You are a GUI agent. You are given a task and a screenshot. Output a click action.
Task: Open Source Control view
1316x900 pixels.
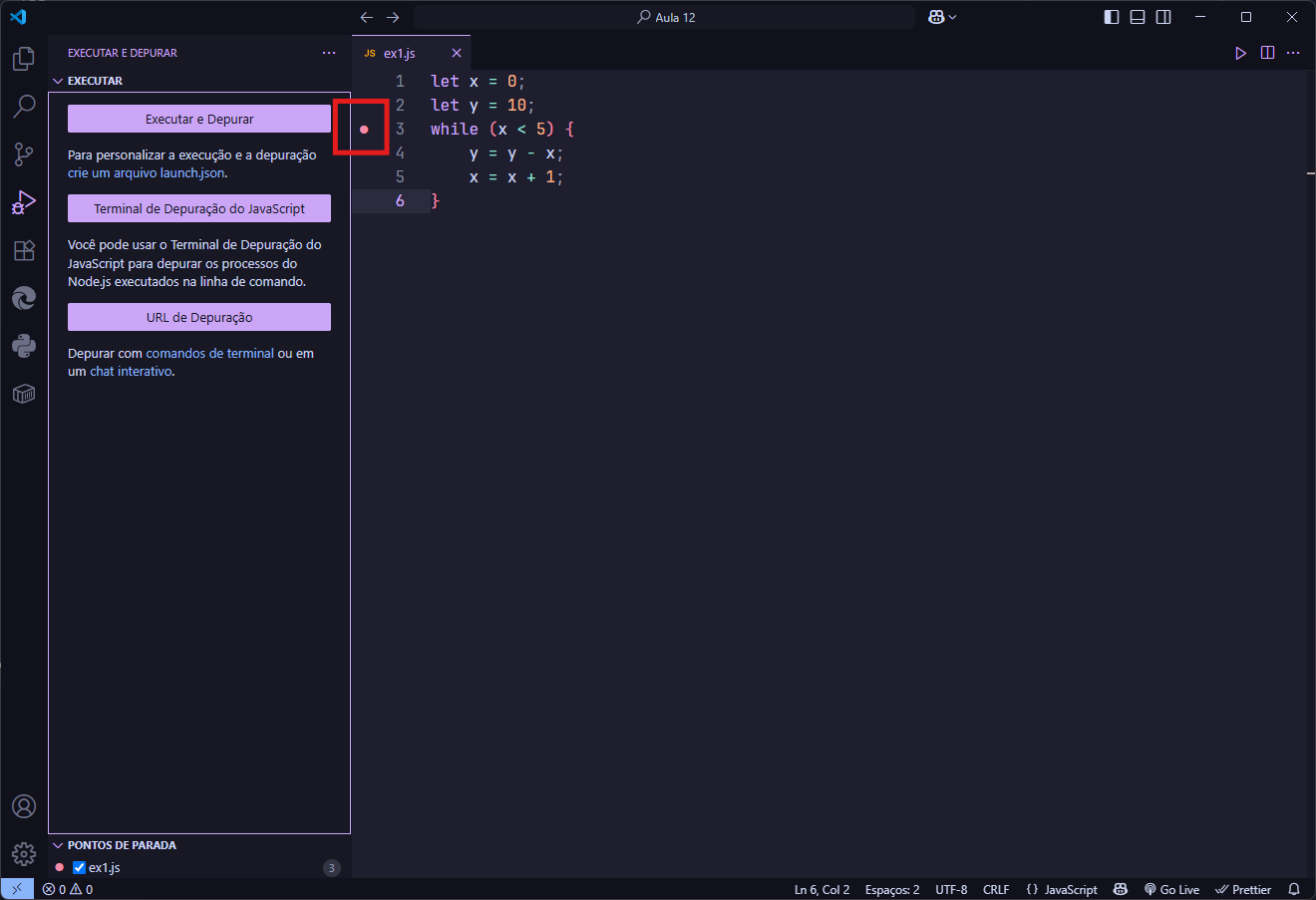(x=24, y=153)
